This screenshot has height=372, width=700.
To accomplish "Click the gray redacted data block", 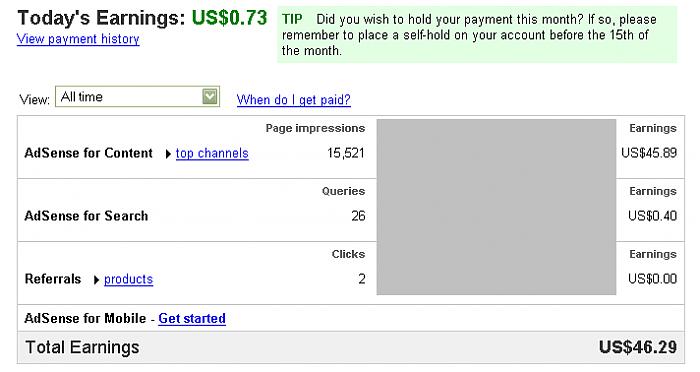I will pyautogui.click(x=496, y=207).
